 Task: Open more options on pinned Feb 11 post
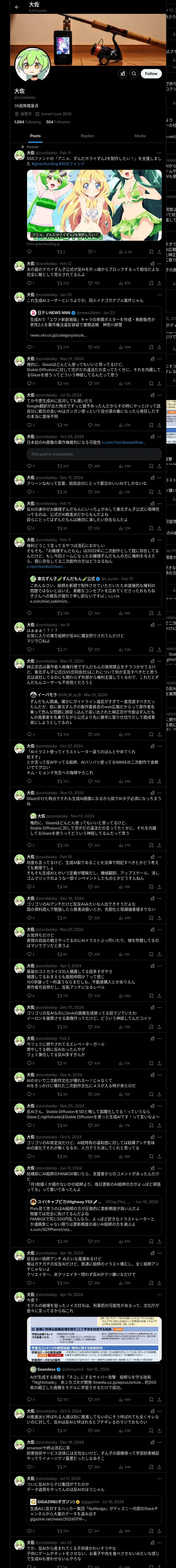pyautogui.click(x=160, y=153)
